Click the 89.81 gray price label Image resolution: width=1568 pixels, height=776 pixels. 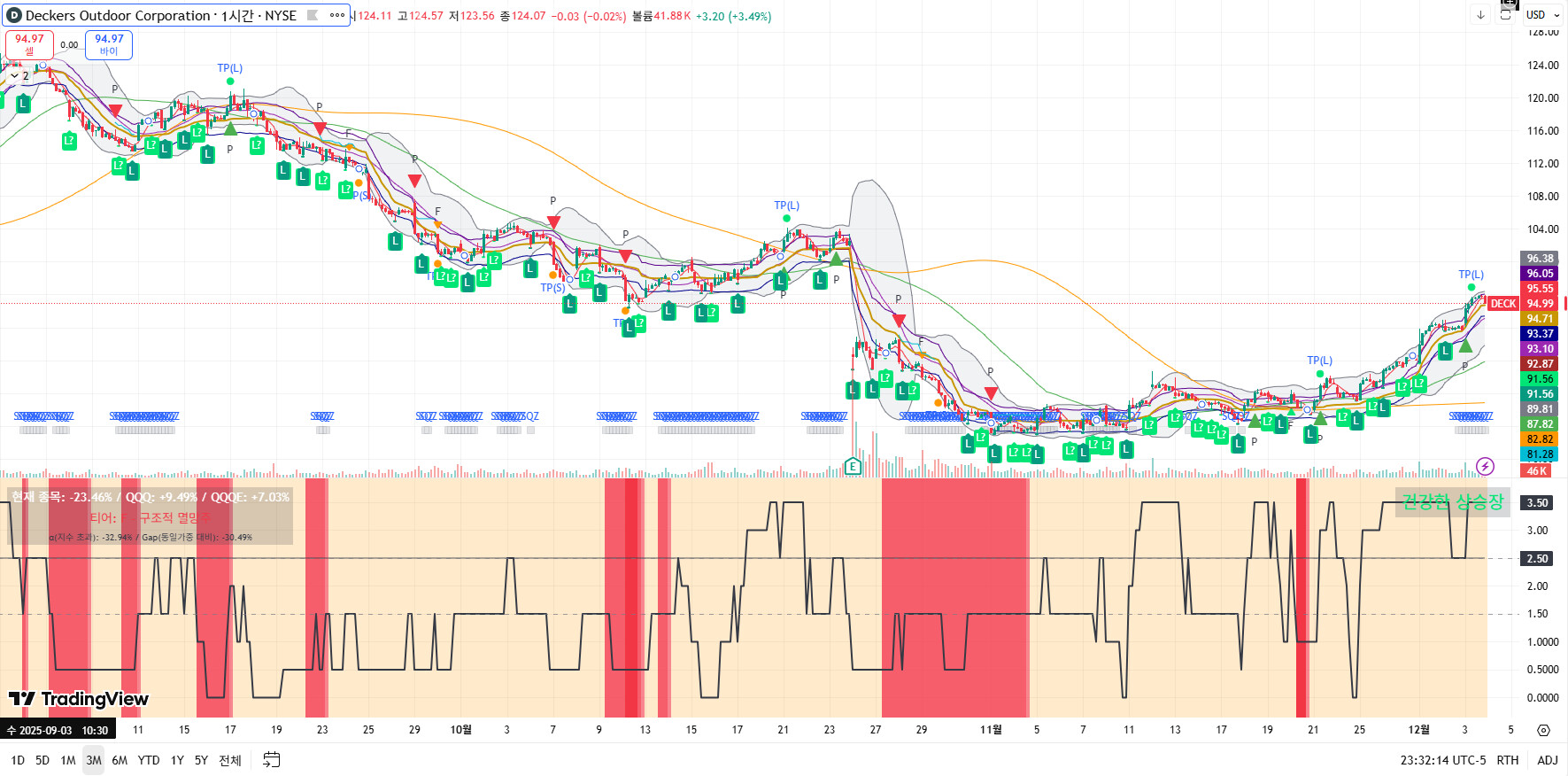1540,409
